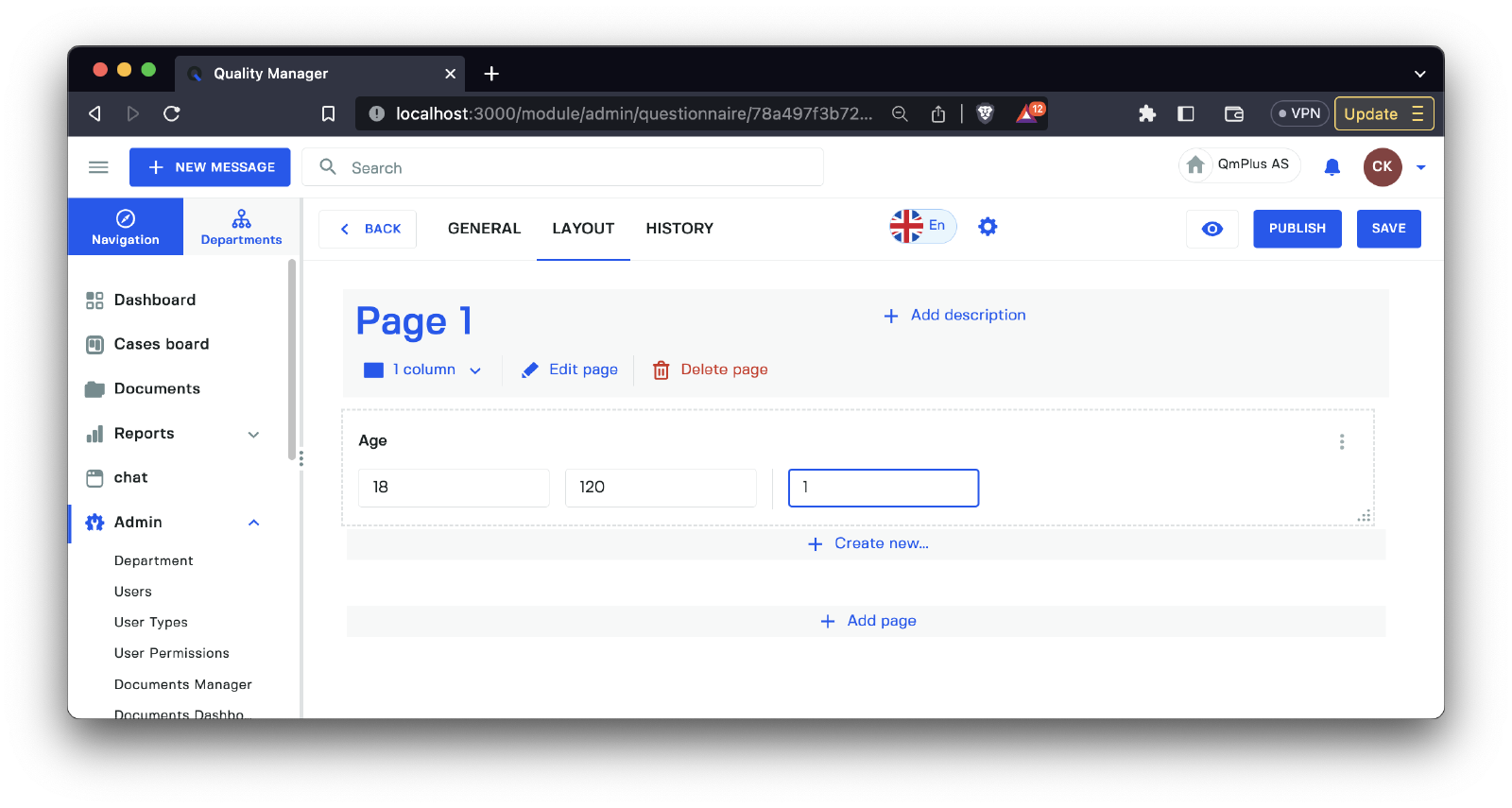Open Brave Shields lion icon

(985, 113)
